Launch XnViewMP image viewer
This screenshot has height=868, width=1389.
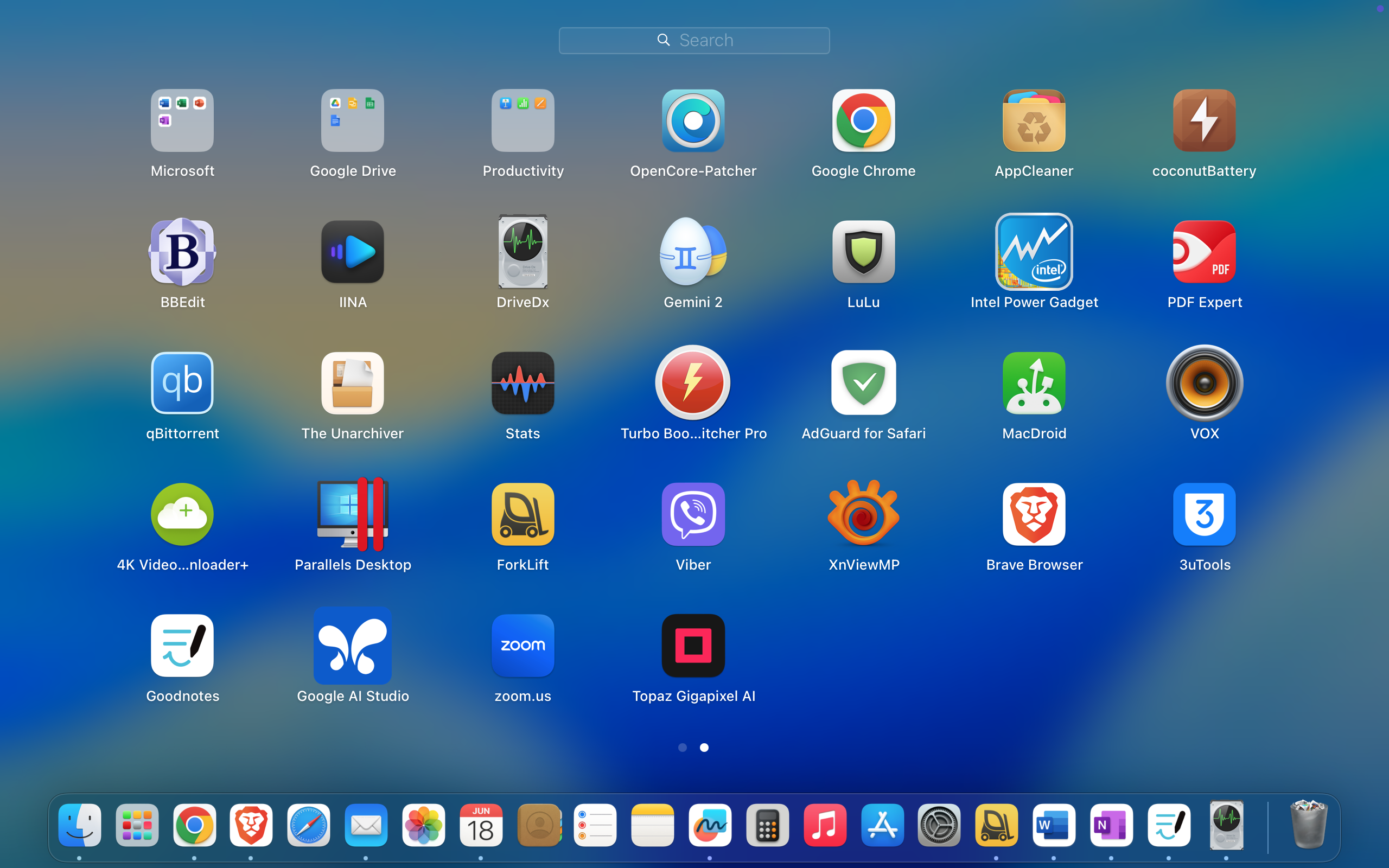(863, 514)
